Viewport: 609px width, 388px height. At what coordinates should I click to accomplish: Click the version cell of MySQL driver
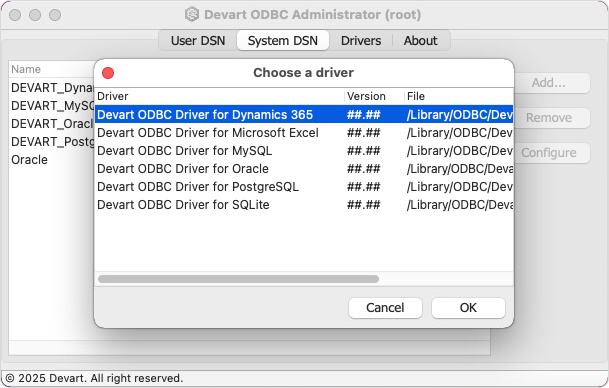[364, 151]
